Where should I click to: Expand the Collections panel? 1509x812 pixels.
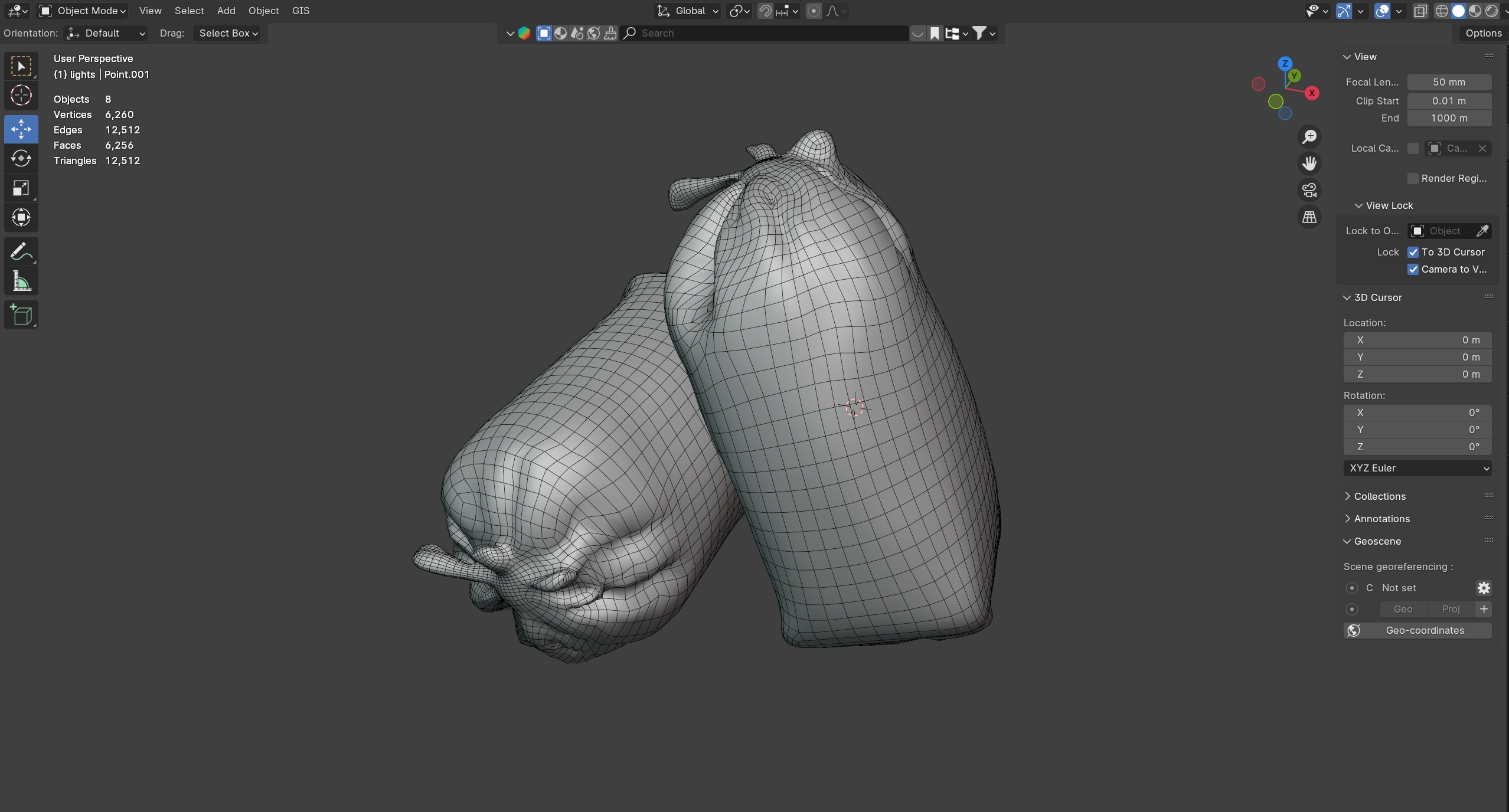point(1379,496)
